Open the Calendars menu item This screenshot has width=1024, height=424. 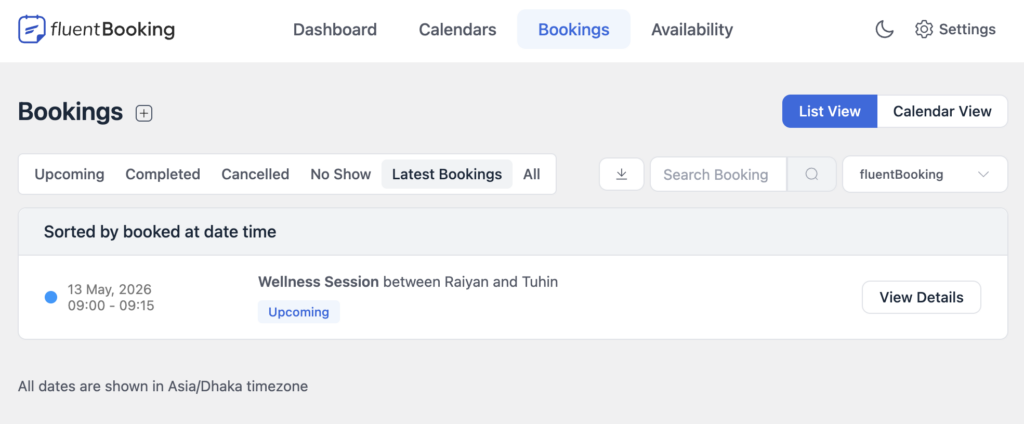pos(458,29)
